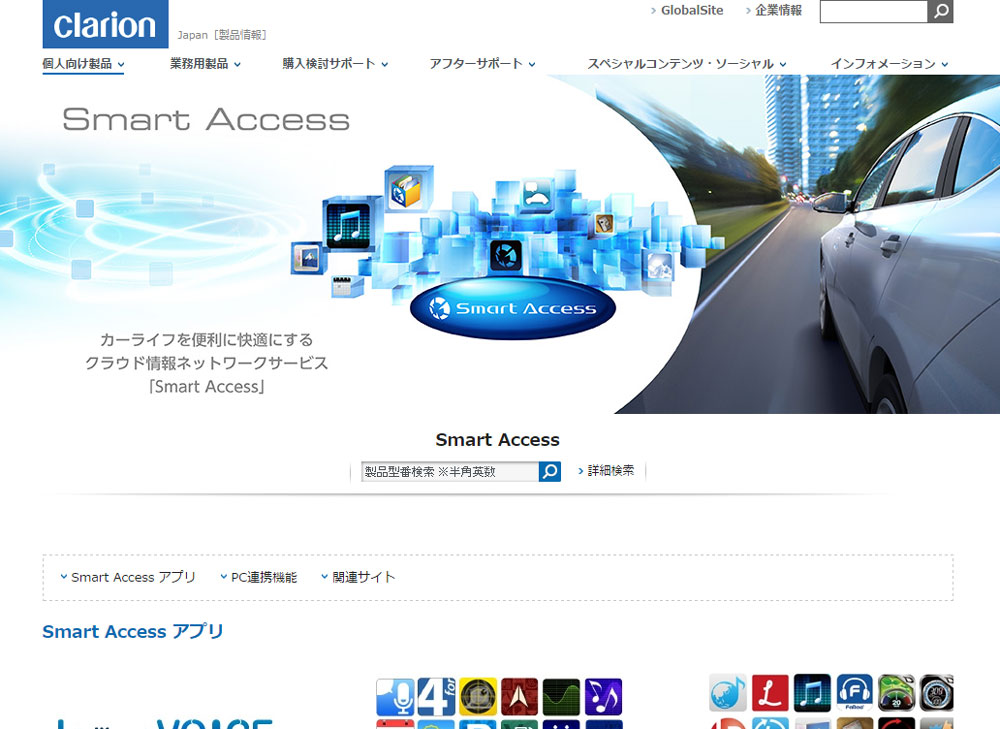1000x729 pixels.
Task: Open the green speedometer gauge app icon
Action: tap(897, 693)
